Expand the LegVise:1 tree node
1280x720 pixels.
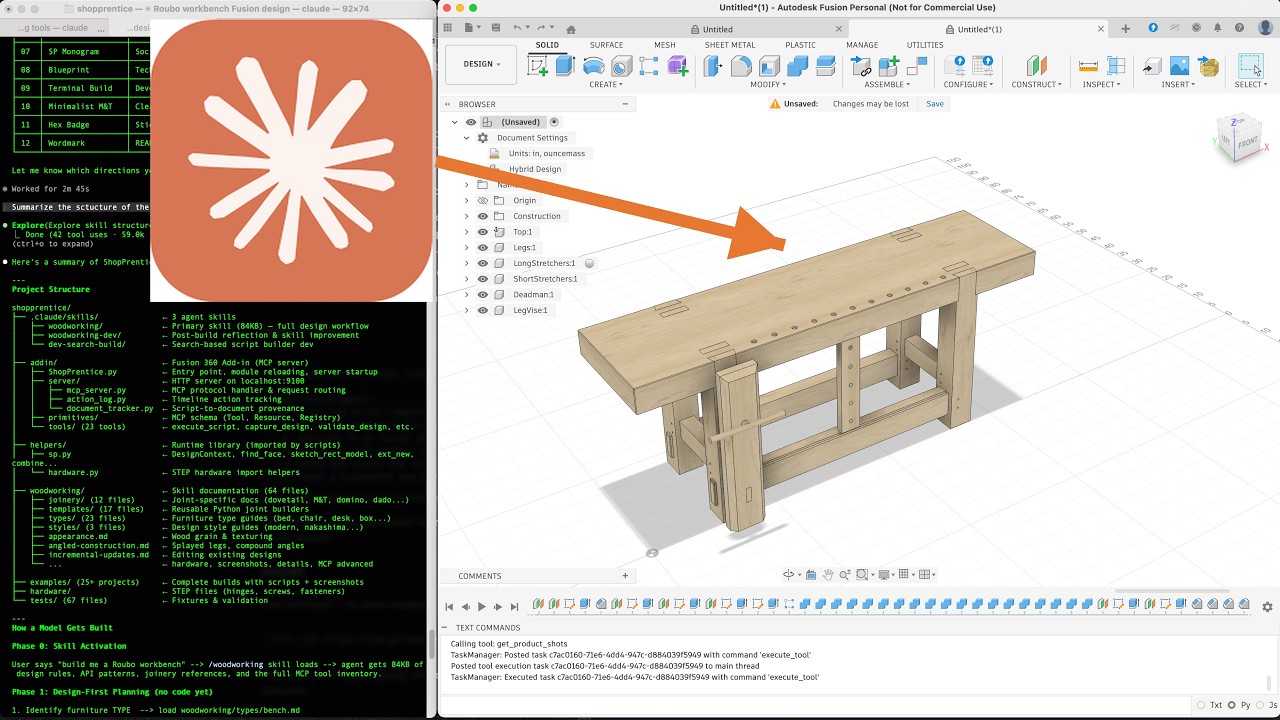tap(466, 310)
